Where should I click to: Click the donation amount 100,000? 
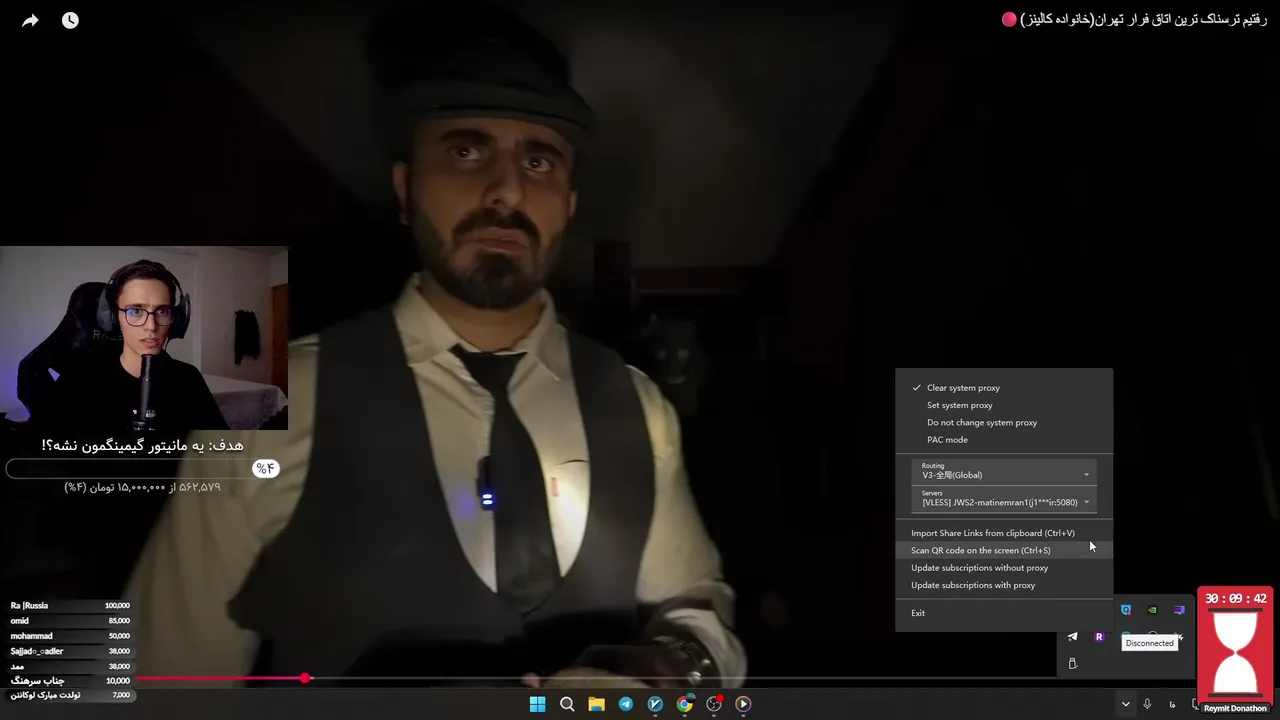117,605
